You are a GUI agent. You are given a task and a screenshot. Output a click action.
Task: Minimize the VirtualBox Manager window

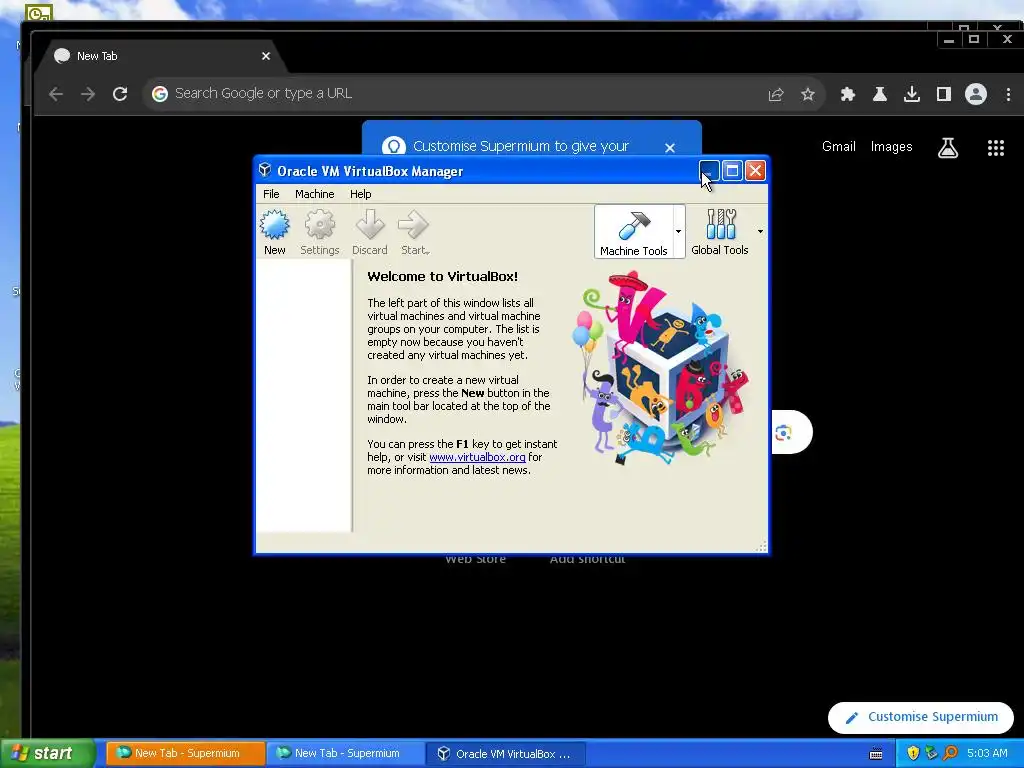[x=709, y=171]
